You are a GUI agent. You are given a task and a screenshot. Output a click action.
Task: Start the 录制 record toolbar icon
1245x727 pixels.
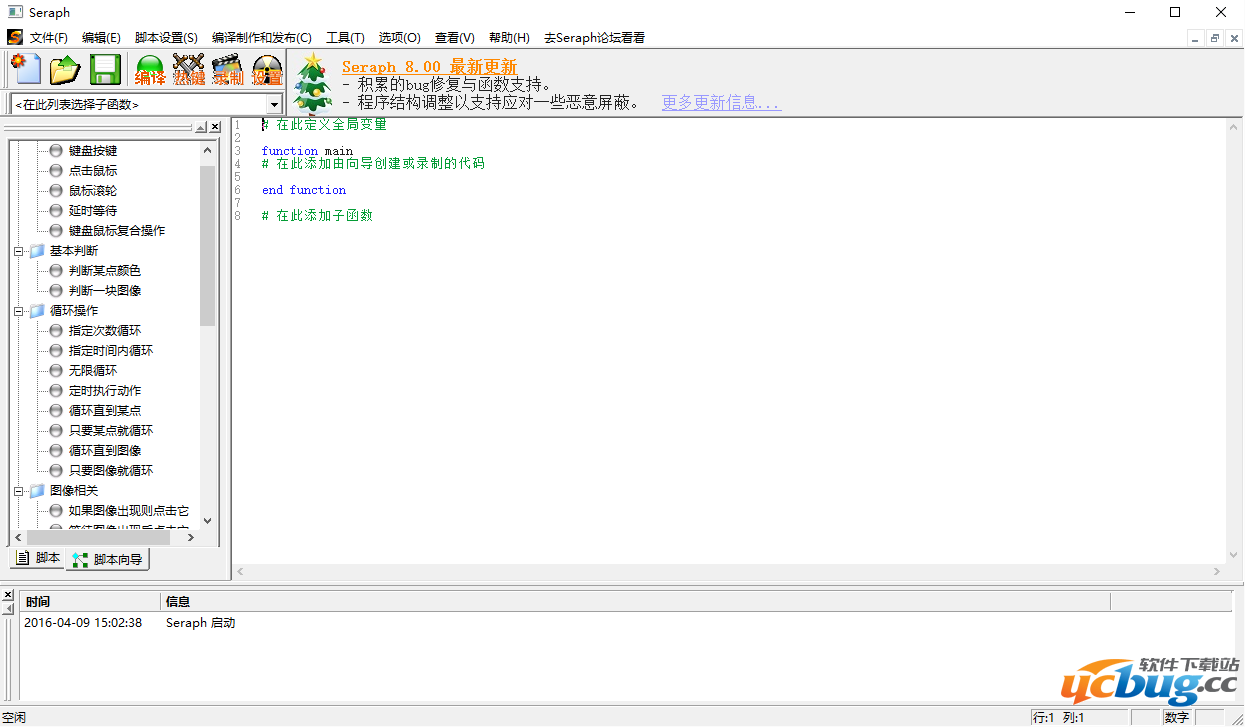(228, 69)
